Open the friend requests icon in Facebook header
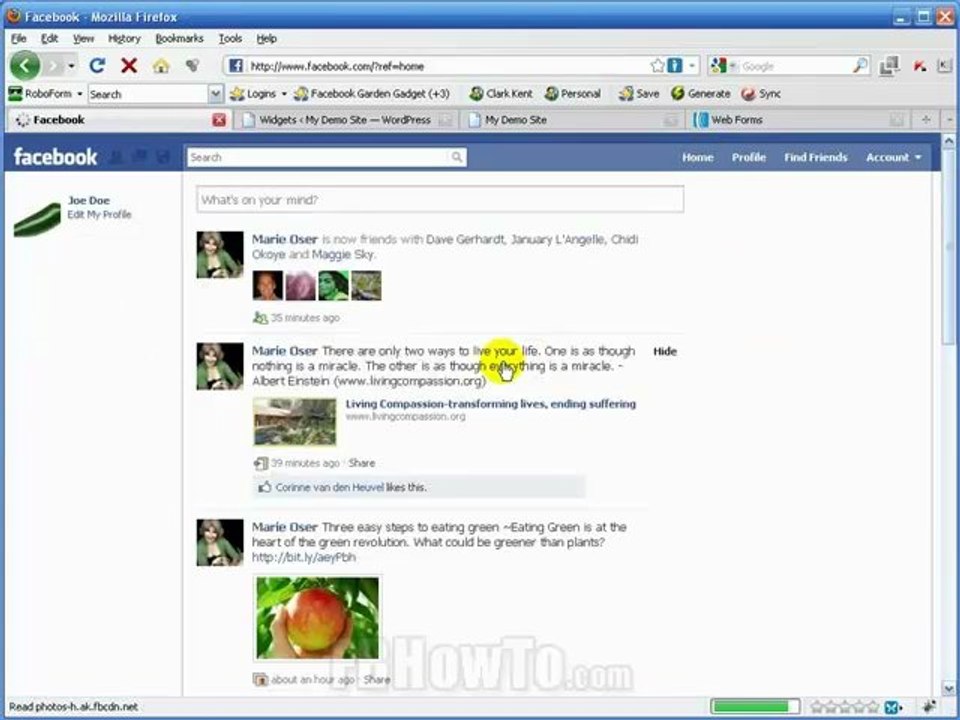Viewport: 960px width, 720px height. point(116,157)
